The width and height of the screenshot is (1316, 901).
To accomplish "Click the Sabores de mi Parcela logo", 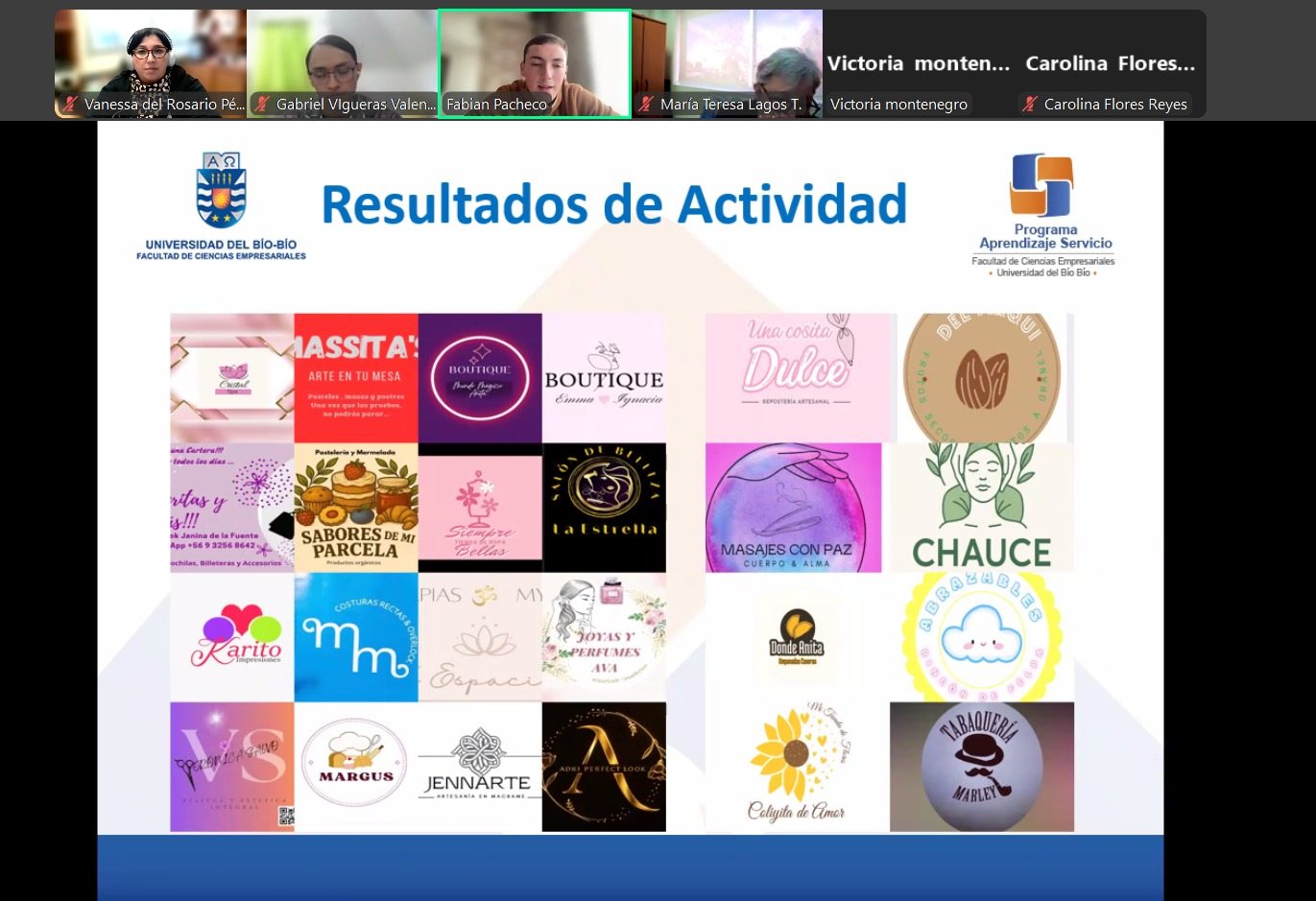I will (356, 508).
